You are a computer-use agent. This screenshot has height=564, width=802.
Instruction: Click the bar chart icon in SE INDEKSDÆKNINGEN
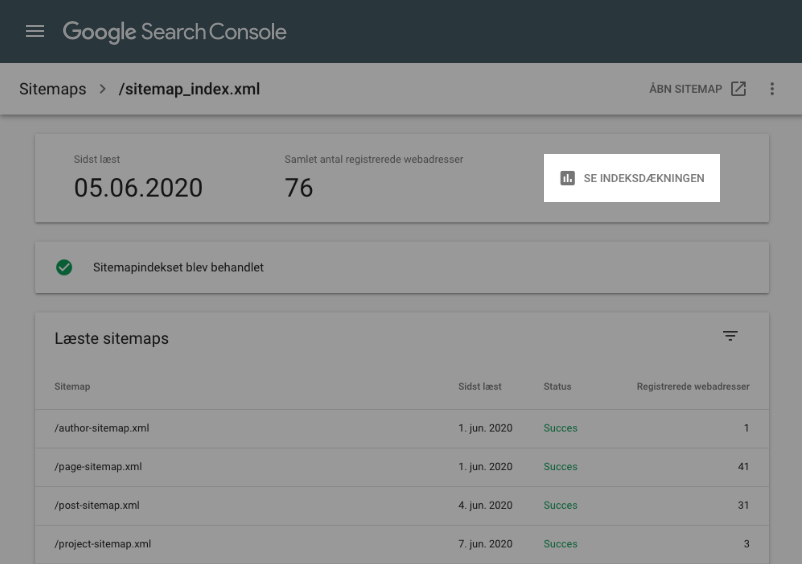pyautogui.click(x=567, y=178)
